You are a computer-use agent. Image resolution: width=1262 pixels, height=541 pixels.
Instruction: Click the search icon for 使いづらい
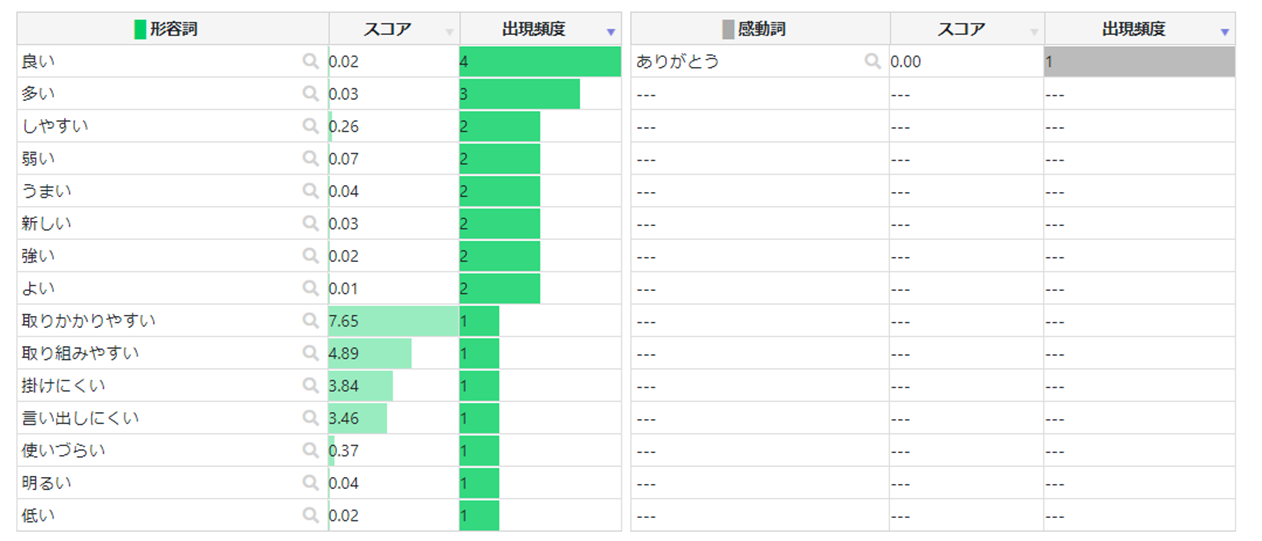[310, 451]
